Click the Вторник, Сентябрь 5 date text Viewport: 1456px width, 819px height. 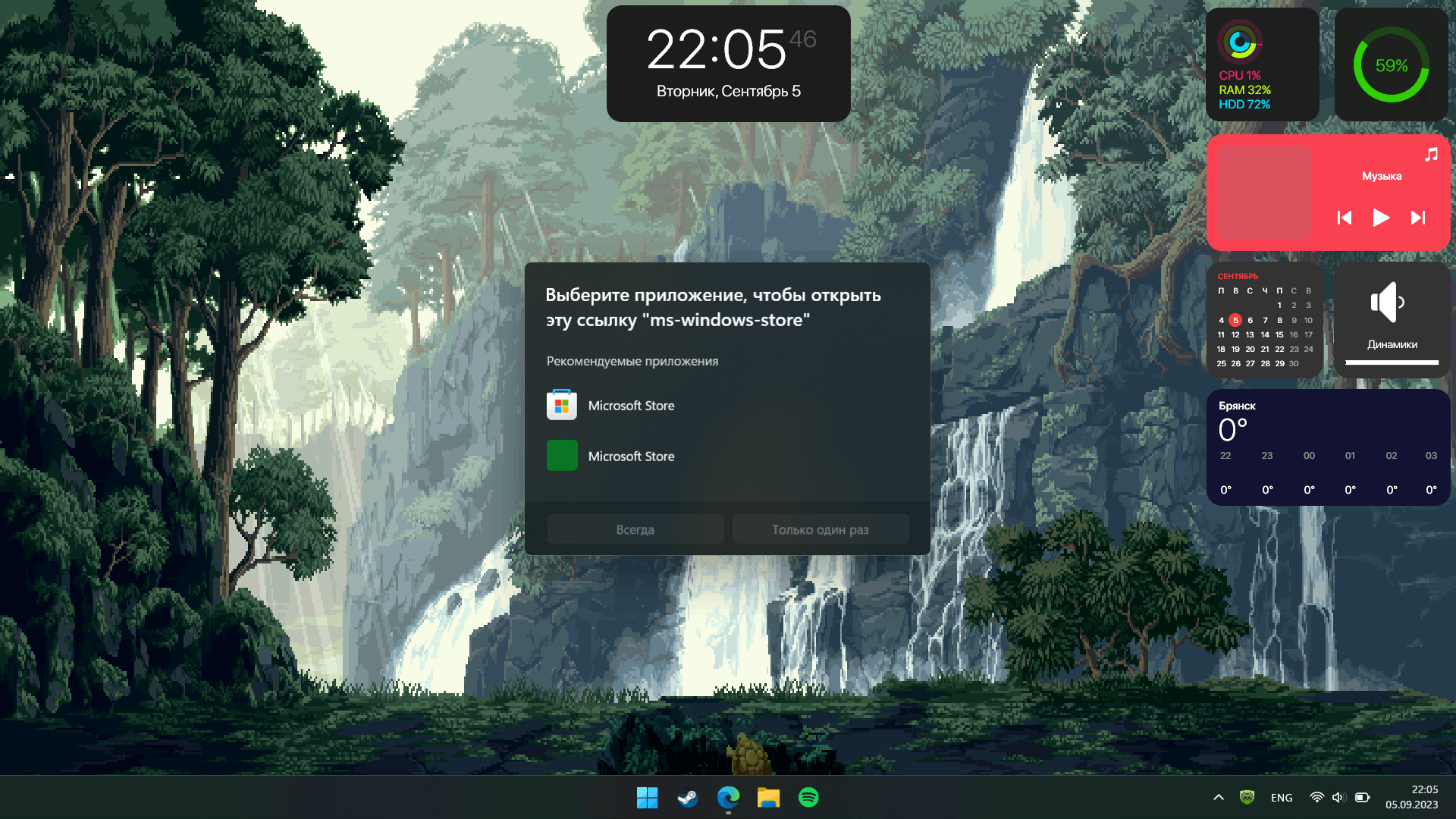(x=728, y=91)
